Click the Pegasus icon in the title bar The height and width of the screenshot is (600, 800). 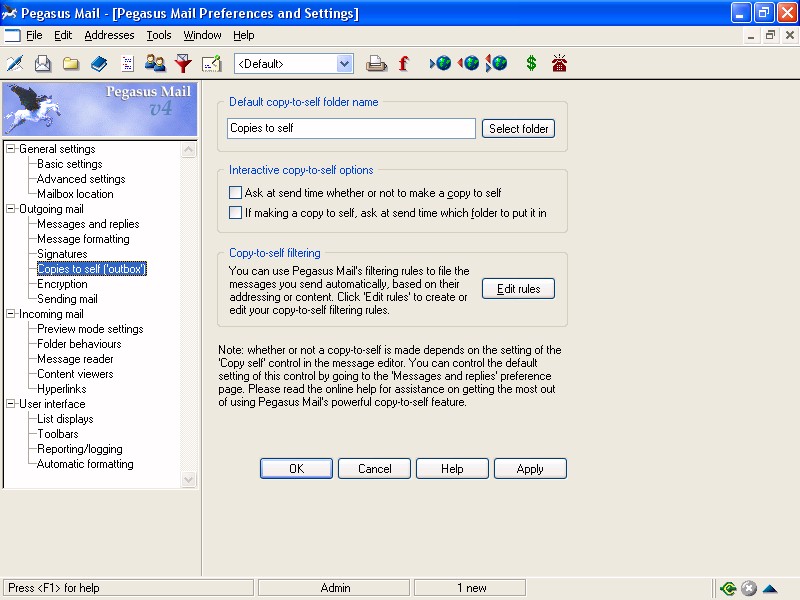pos(10,13)
